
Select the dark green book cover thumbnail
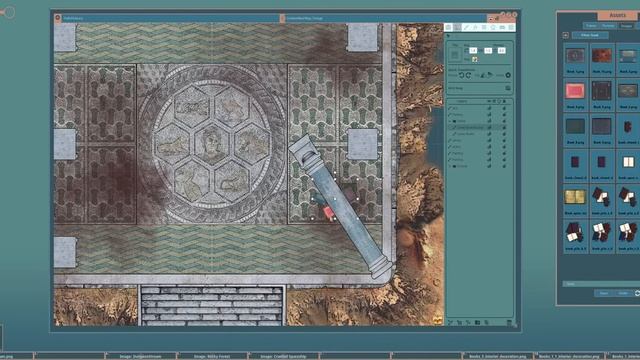tap(575, 127)
